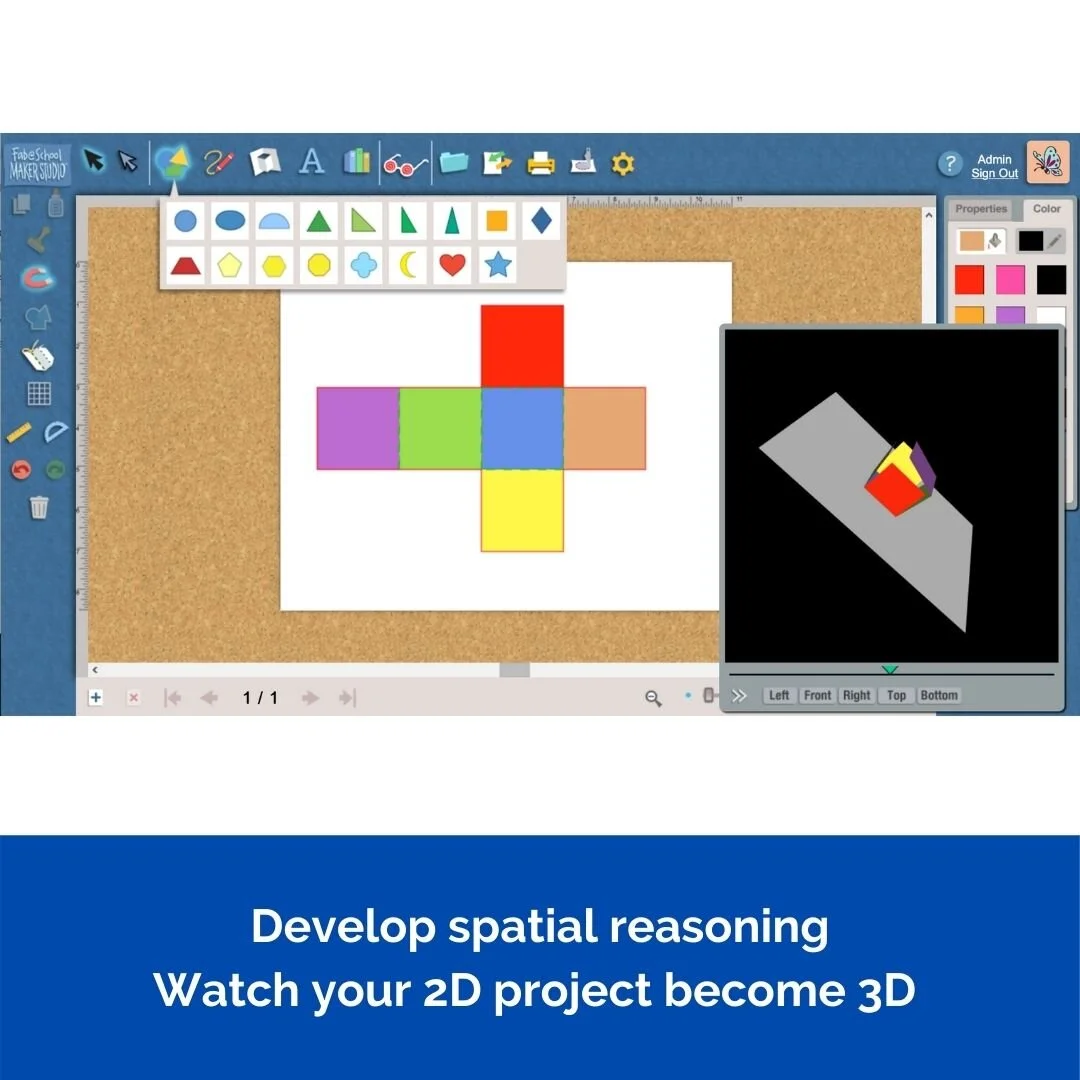Select the stroke color pencil selector
The height and width of the screenshot is (1080, 1080).
click(1041, 241)
